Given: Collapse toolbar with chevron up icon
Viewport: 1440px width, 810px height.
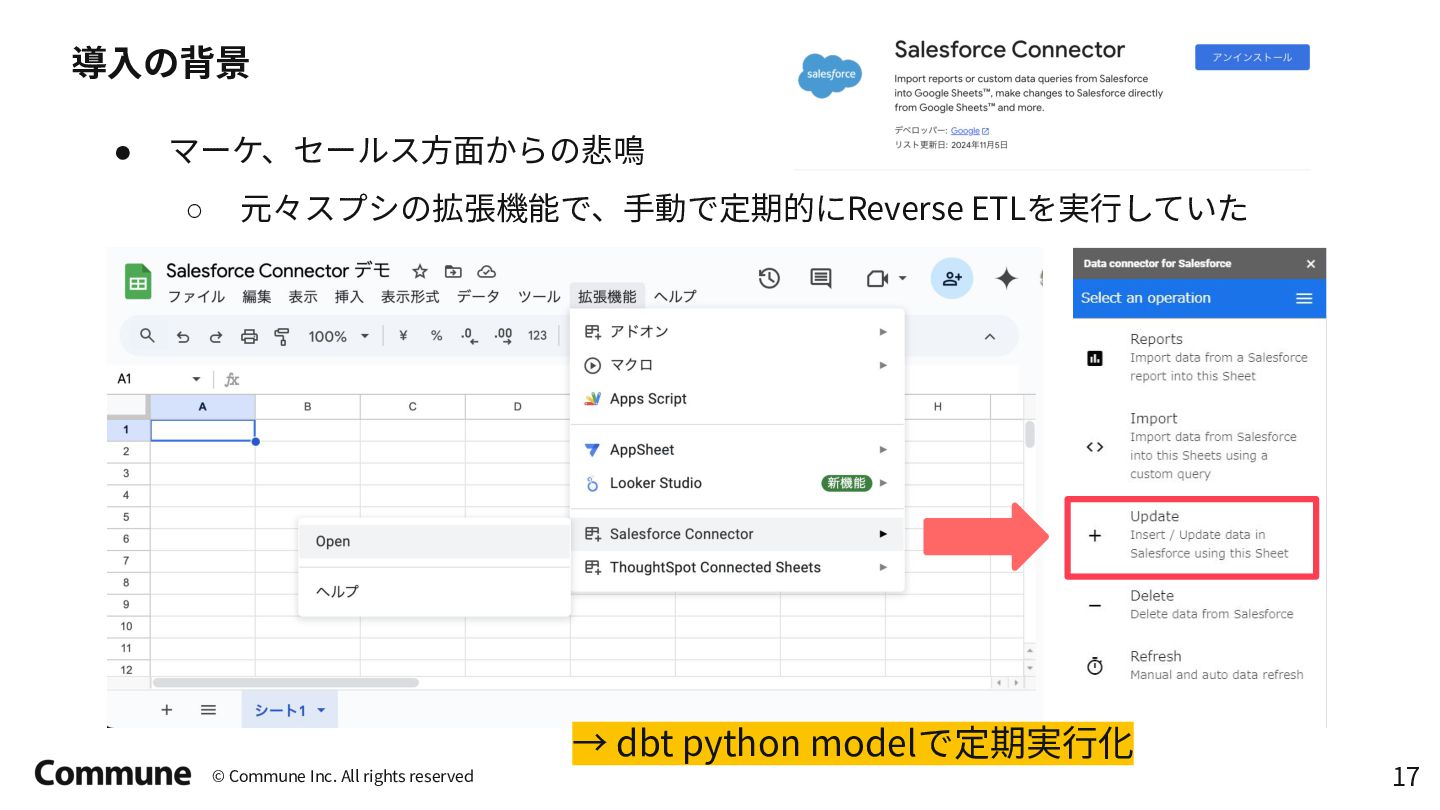Looking at the screenshot, I should 990,337.
